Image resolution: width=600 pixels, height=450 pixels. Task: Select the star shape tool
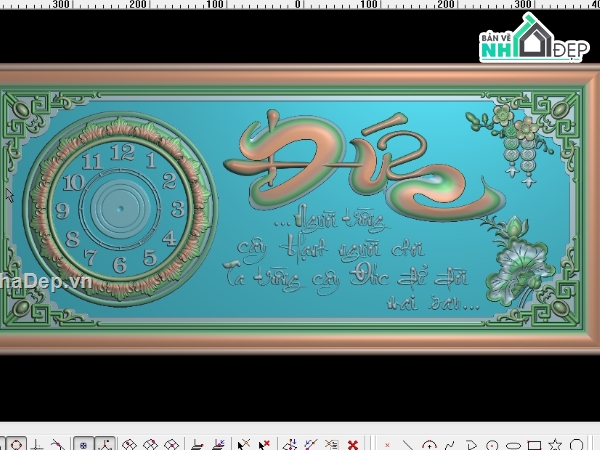pyautogui.click(x=555, y=445)
